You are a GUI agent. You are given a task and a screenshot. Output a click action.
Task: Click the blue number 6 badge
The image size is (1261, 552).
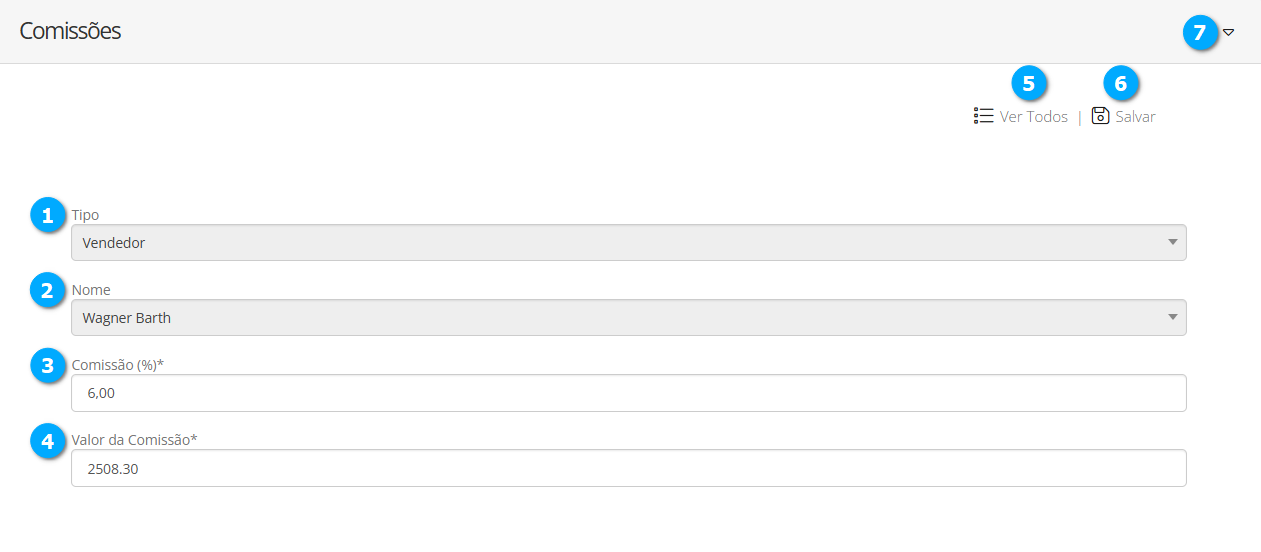pyautogui.click(x=1121, y=82)
